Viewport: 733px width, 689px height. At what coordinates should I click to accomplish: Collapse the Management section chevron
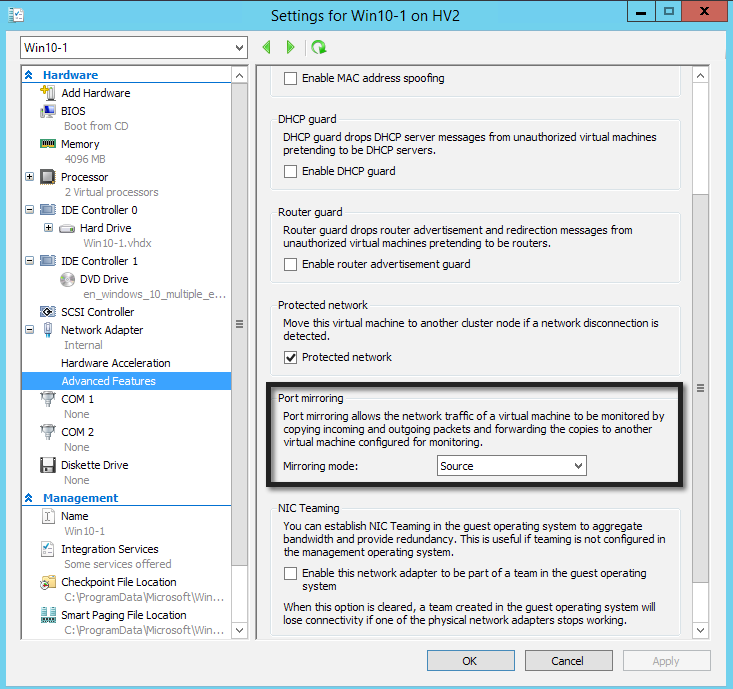29,498
